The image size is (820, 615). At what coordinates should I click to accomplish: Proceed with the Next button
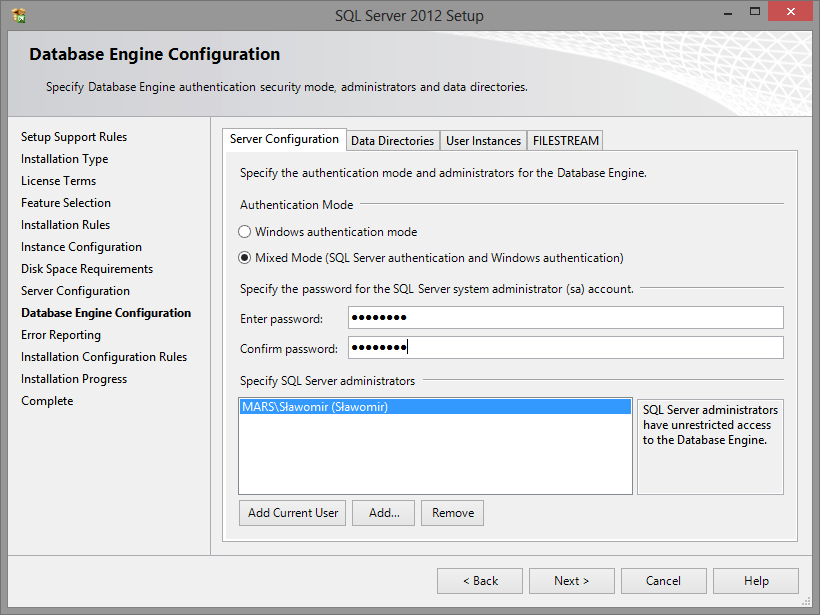[572, 581]
